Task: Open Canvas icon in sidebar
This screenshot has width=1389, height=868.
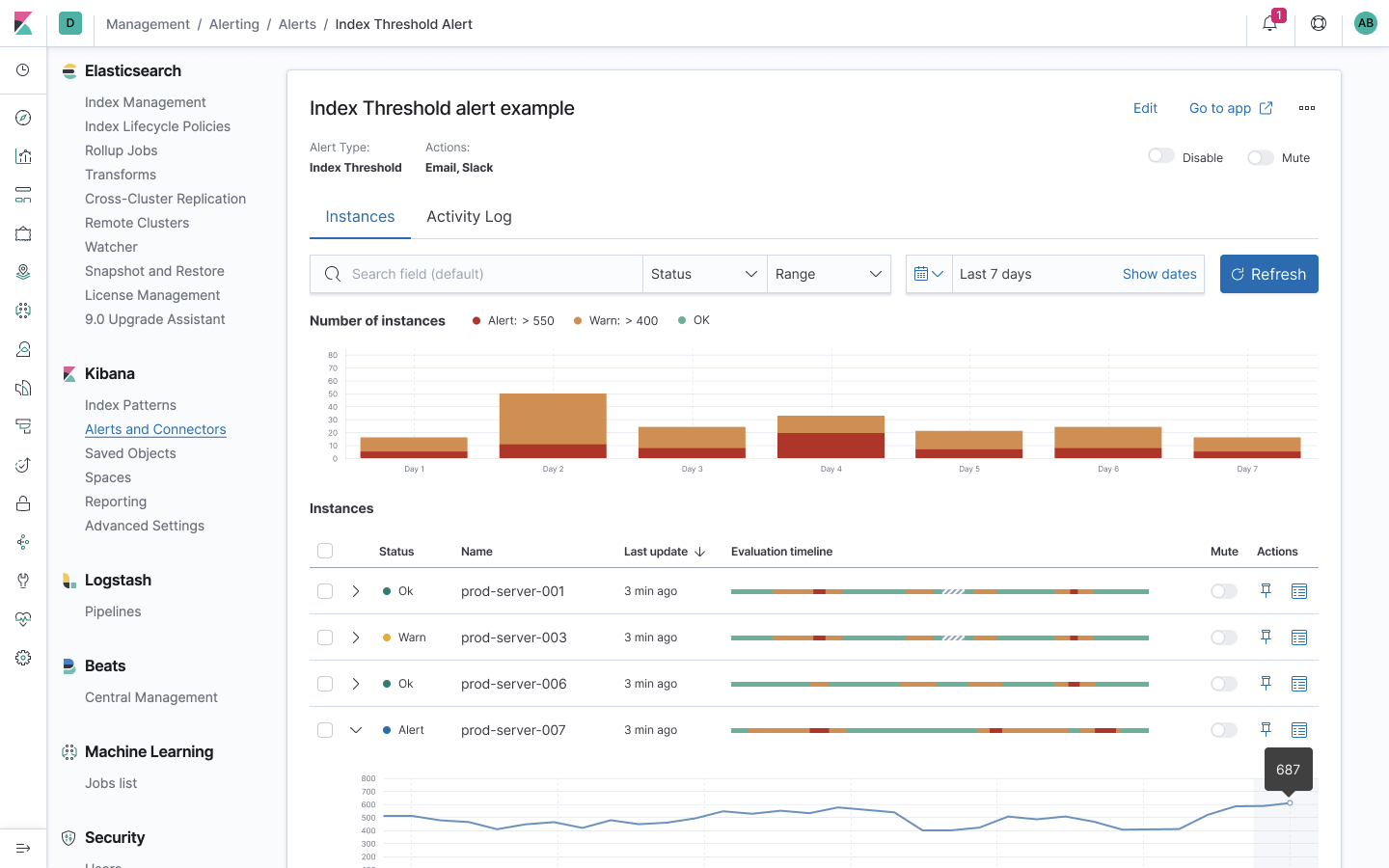Action: [23, 233]
